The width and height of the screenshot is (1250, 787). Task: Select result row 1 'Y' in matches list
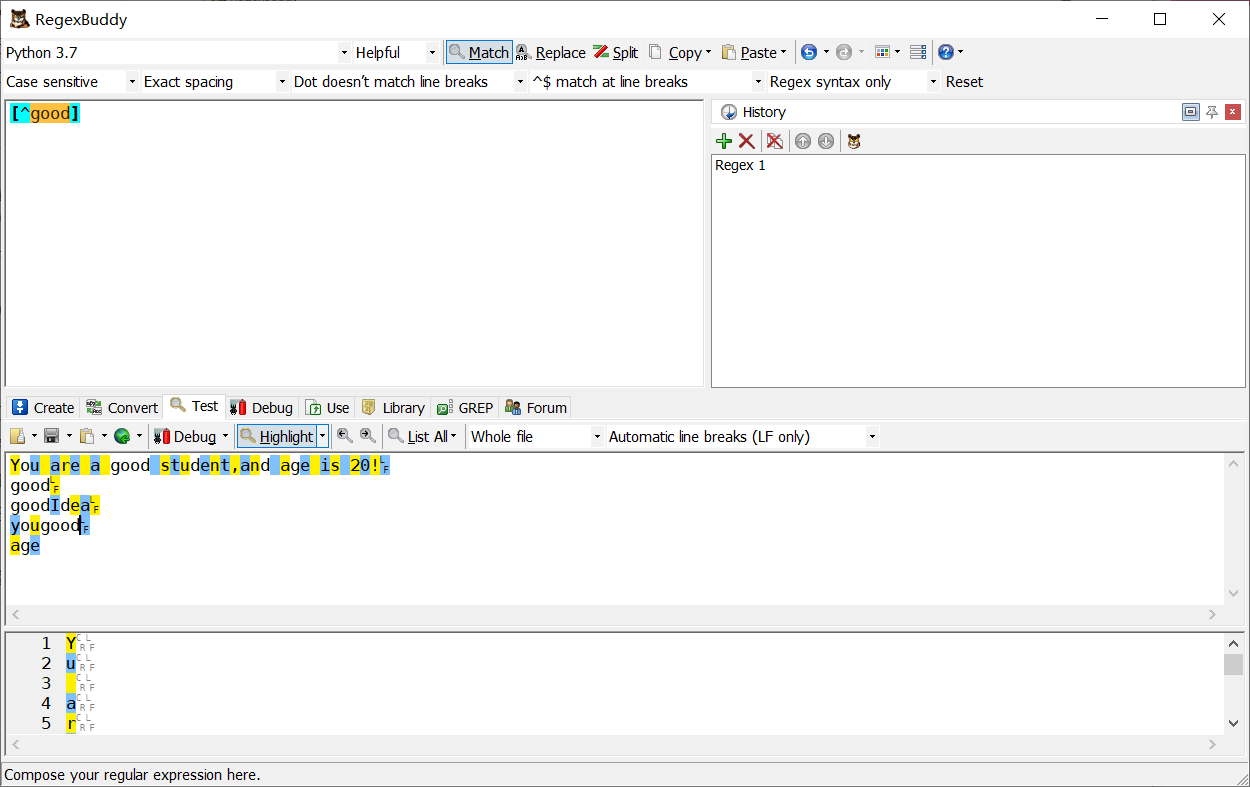click(x=70, y=644)
